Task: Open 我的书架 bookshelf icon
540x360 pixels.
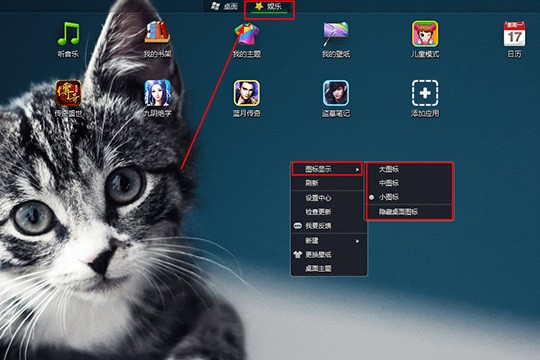Action: pos(157,32)
